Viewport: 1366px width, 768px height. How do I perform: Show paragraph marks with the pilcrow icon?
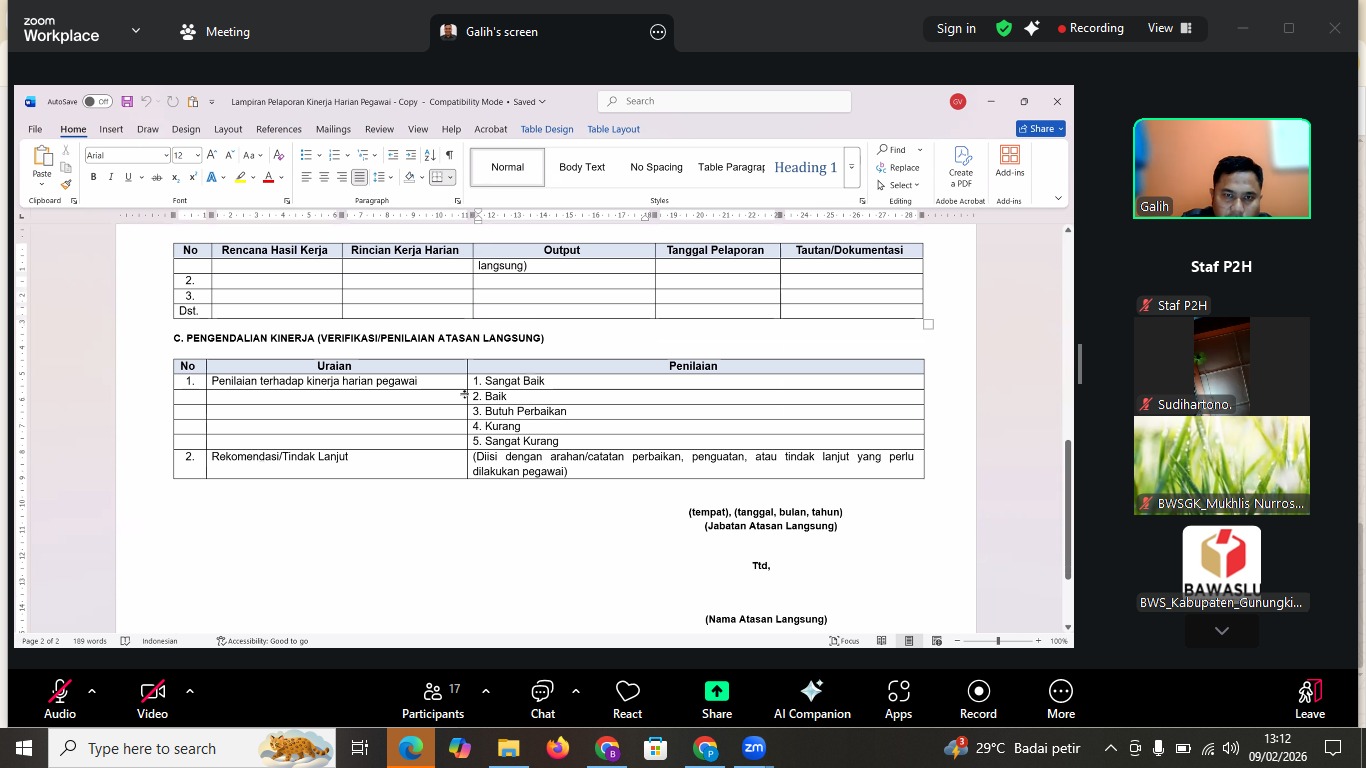tap(449, 155)
